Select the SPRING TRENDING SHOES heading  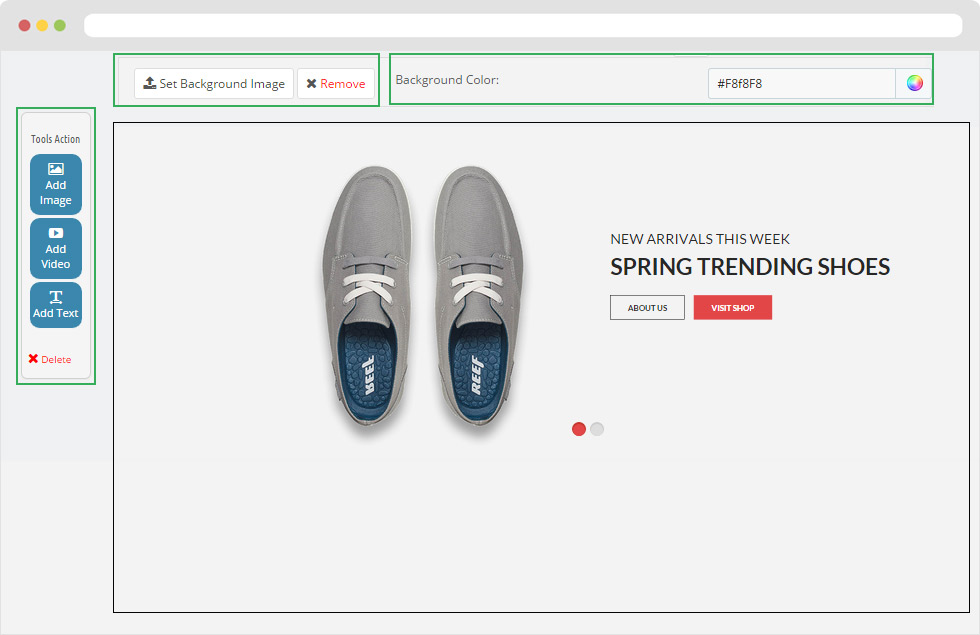click(750, 267)
